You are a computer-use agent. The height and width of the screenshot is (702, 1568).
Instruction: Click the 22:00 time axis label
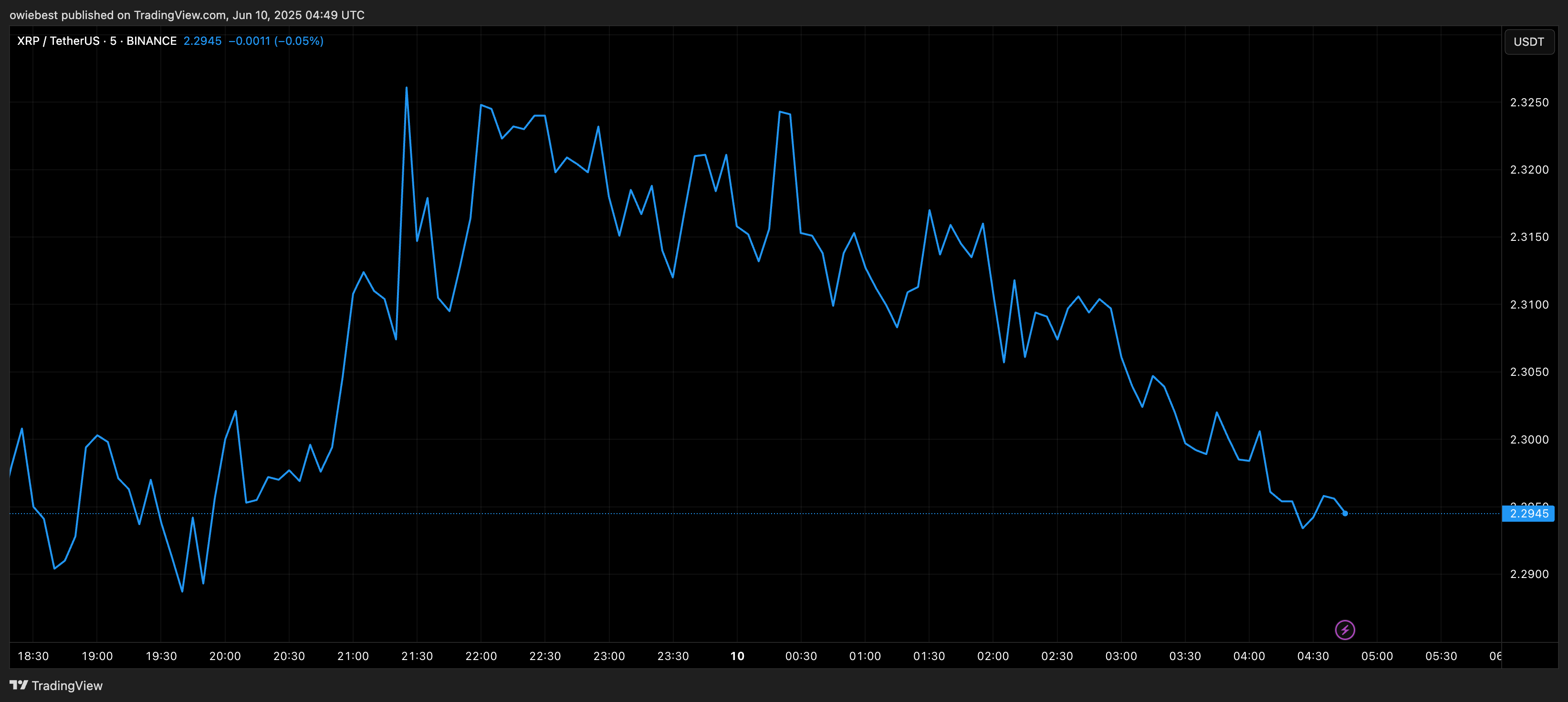pyautogui.click(x=481, y=656)
